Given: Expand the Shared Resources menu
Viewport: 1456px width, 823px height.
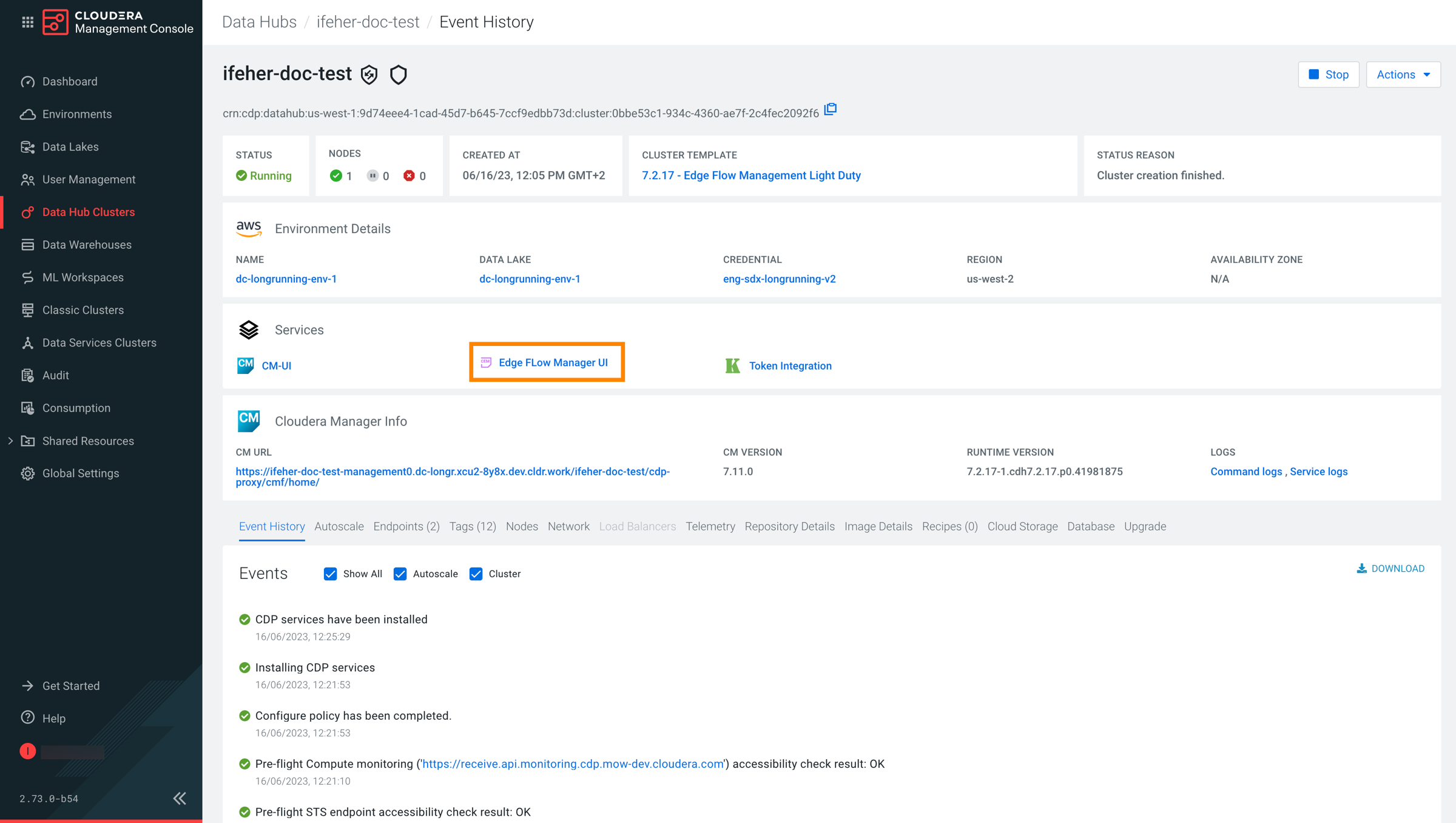Looking at the screenshot, I should tap(10, 441).
